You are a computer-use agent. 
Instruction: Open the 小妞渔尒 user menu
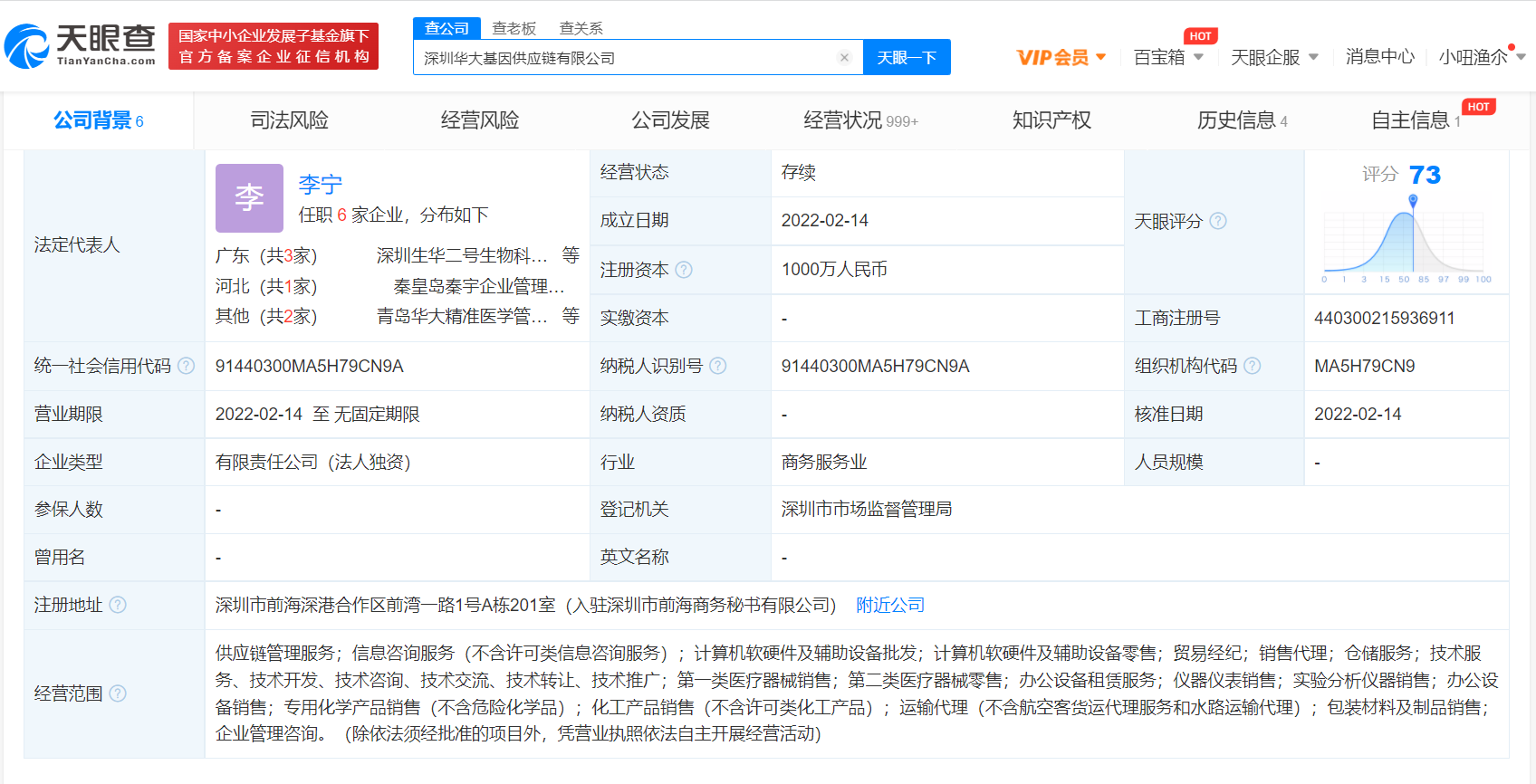(1481, 57)
